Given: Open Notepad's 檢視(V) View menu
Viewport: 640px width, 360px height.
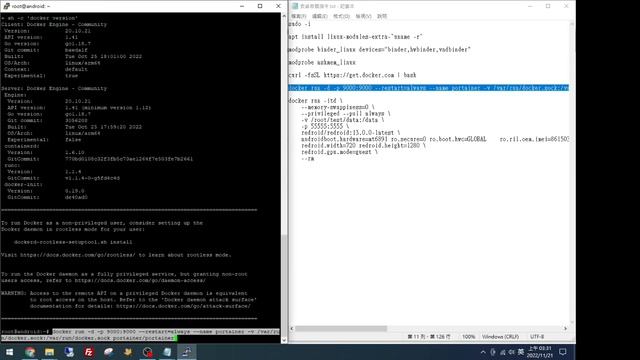Looking at the screenshot, I should (363, 16).
